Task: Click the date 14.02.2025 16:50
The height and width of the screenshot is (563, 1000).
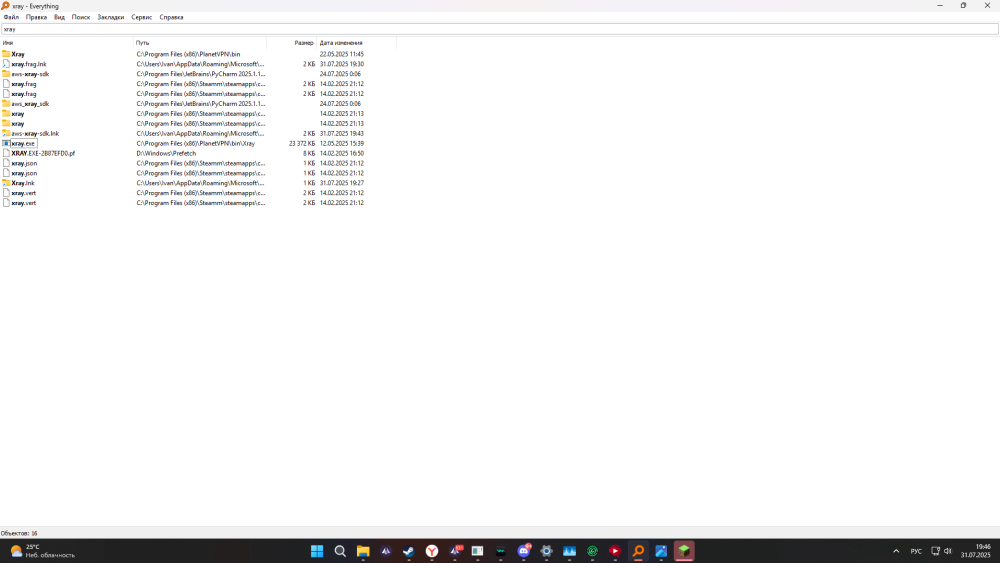Action: click(342, 153)
